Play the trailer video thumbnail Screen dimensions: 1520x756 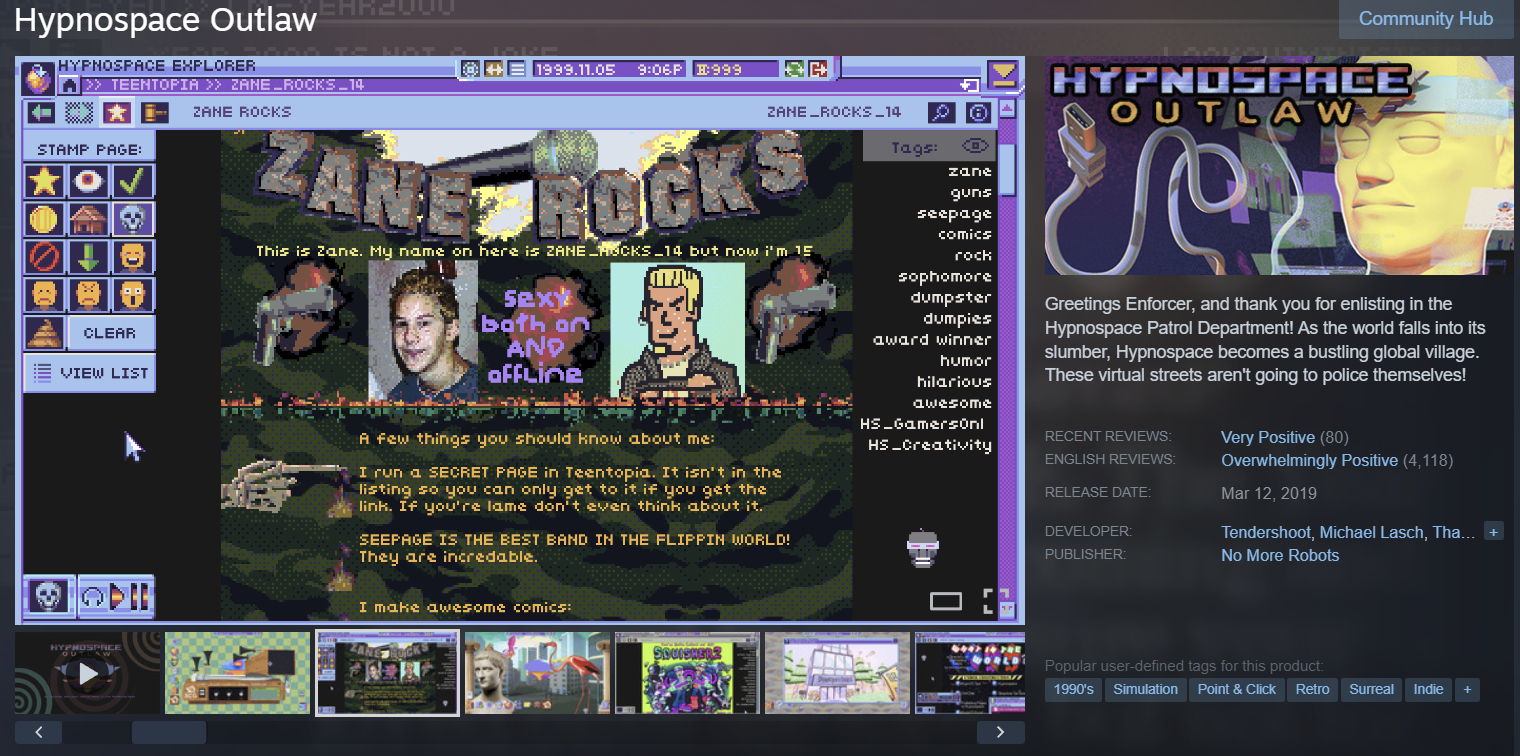coord(88,672)
